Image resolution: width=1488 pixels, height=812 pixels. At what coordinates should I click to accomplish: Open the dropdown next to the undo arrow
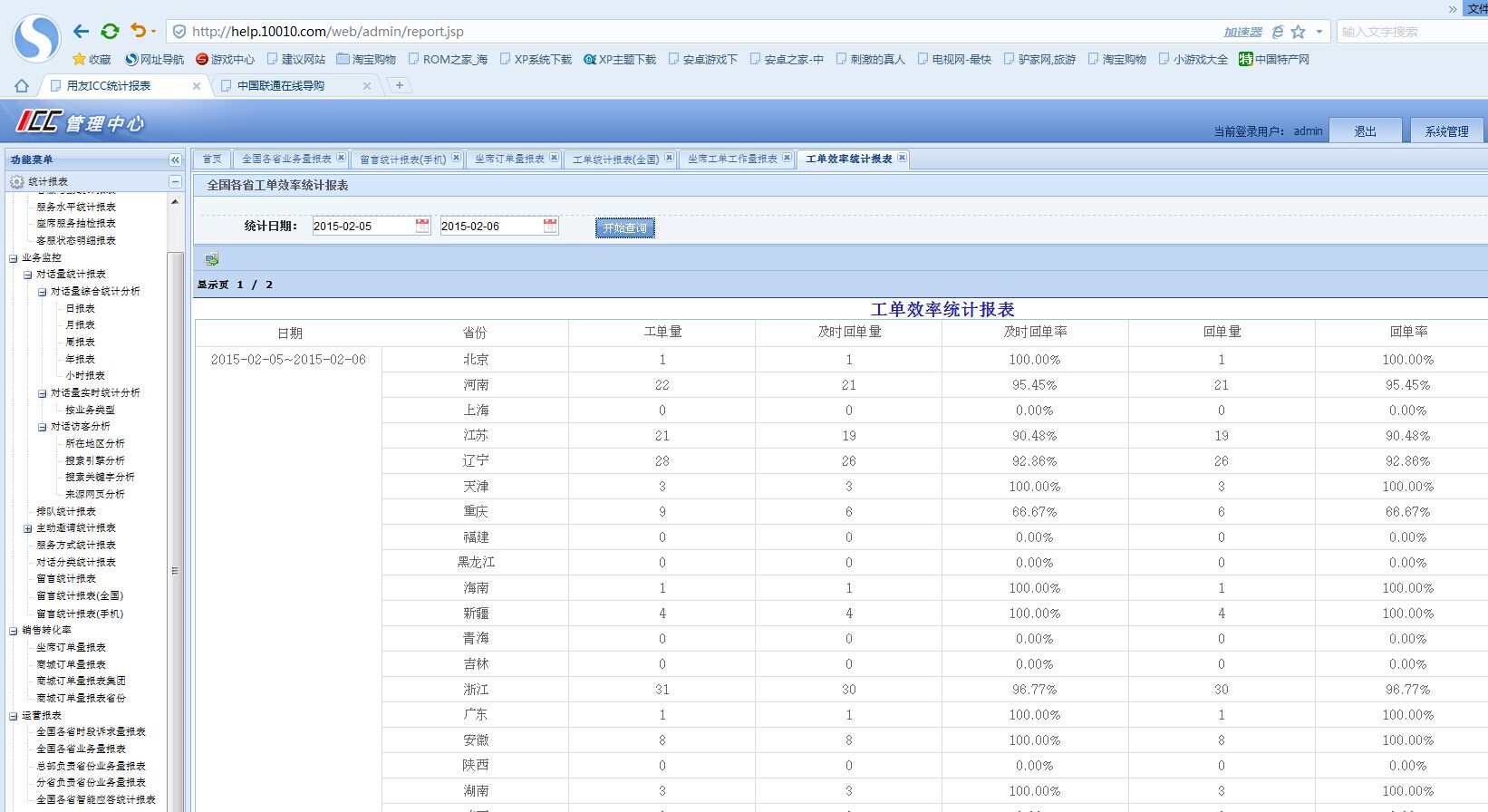coord(153,32)
